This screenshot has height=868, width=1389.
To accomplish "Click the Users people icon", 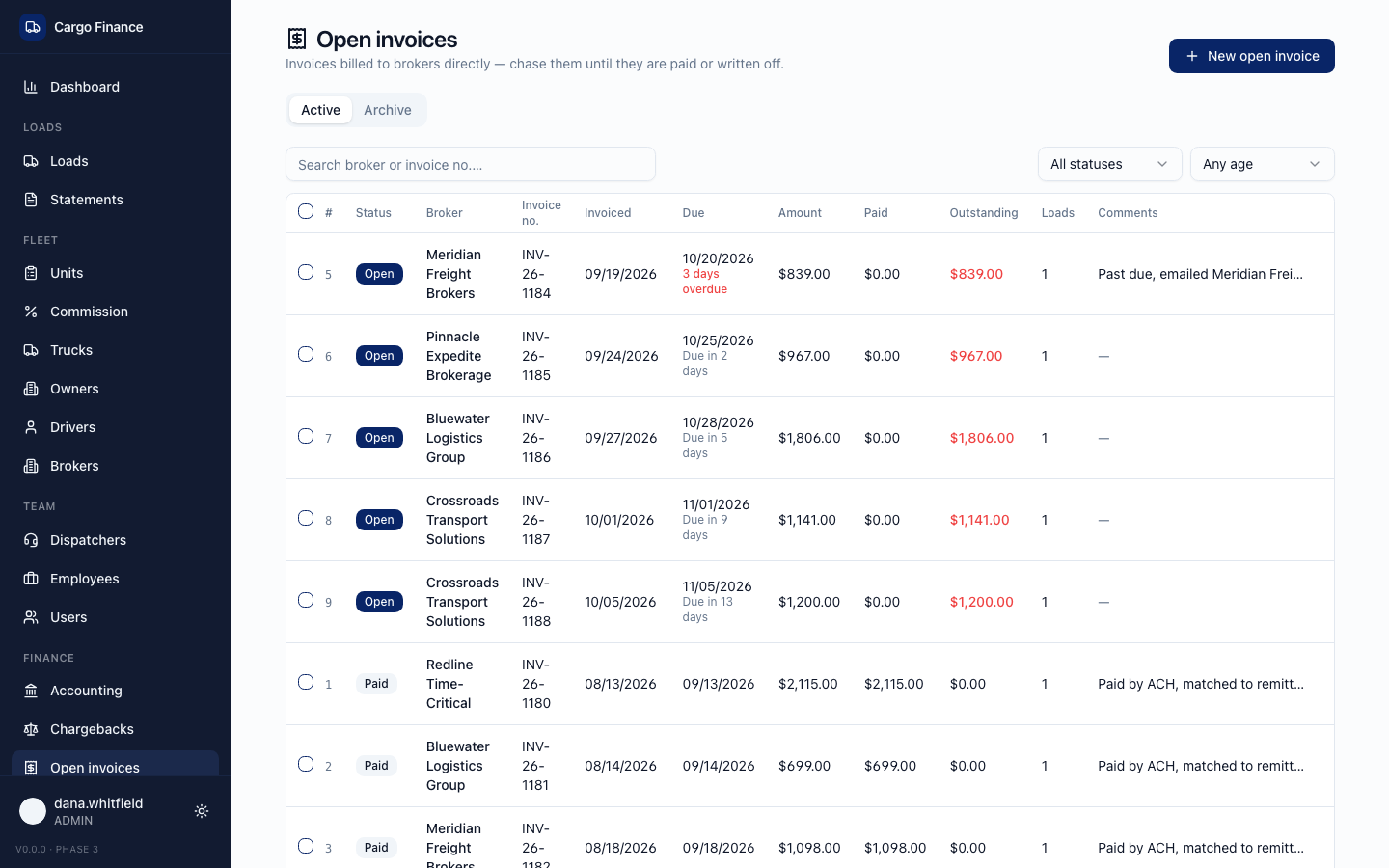I will tap(31, 617).
